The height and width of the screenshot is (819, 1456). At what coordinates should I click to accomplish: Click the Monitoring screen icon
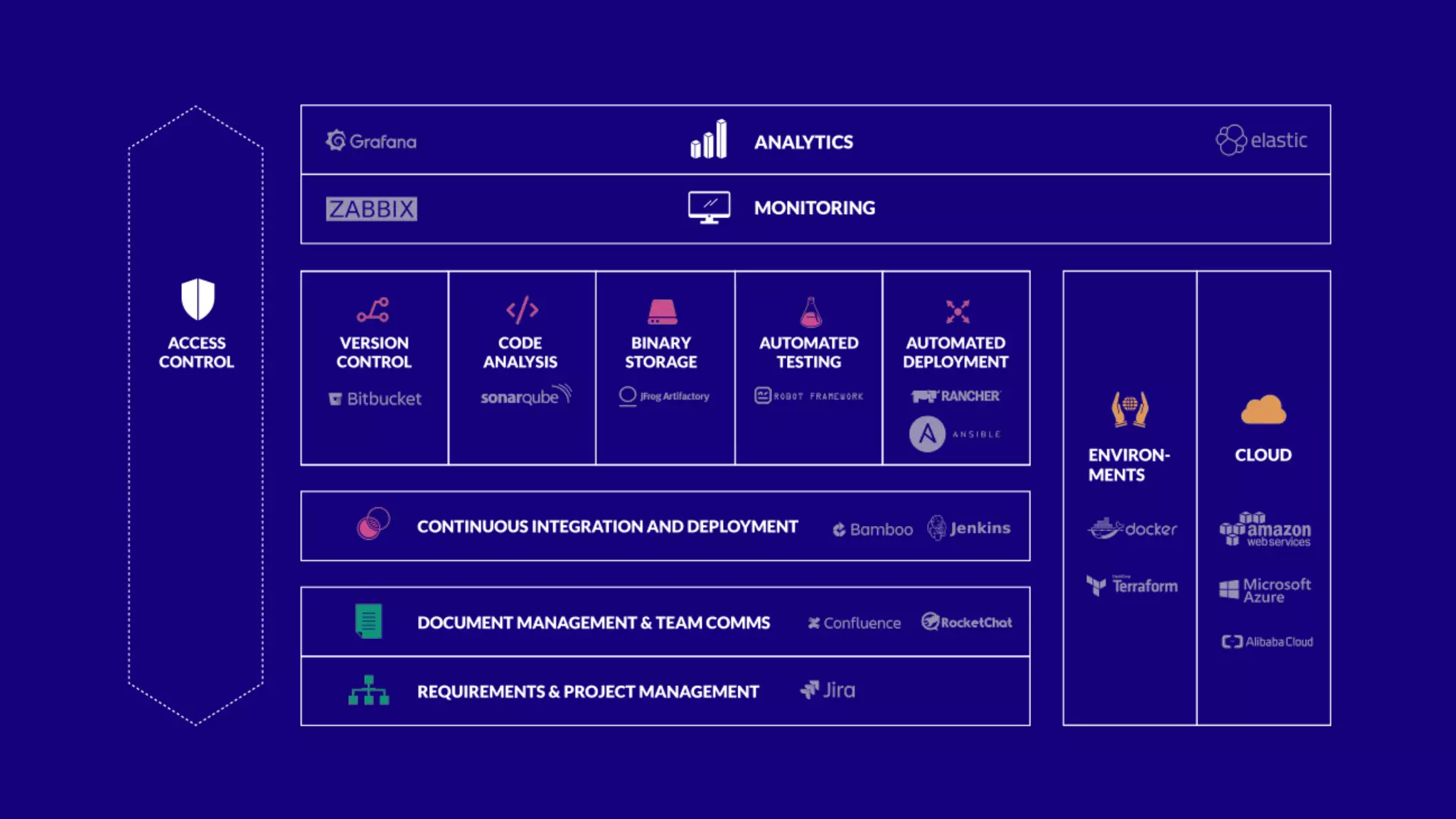[709, 208]
